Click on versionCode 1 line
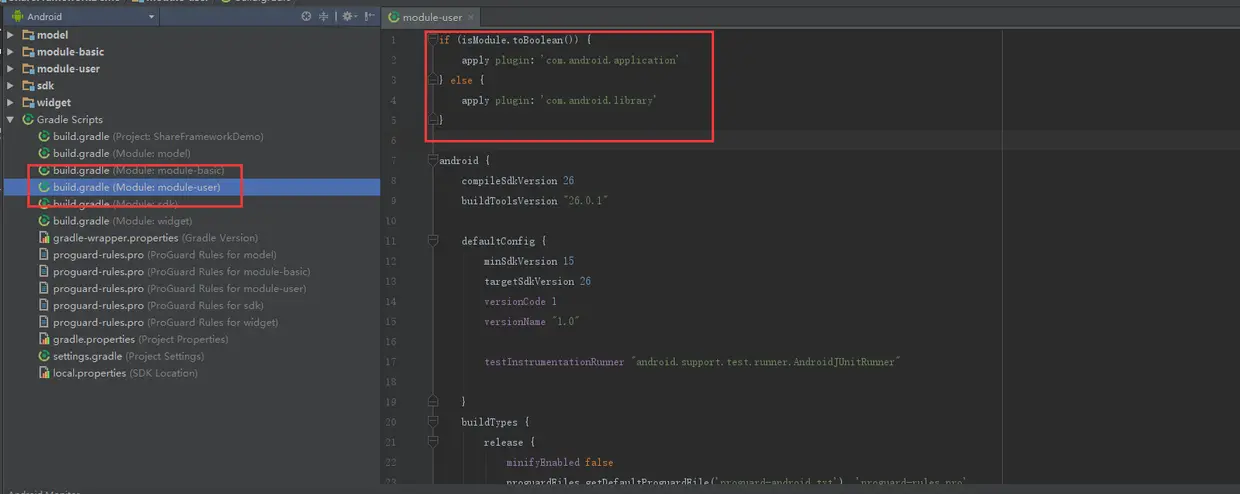 520,301
